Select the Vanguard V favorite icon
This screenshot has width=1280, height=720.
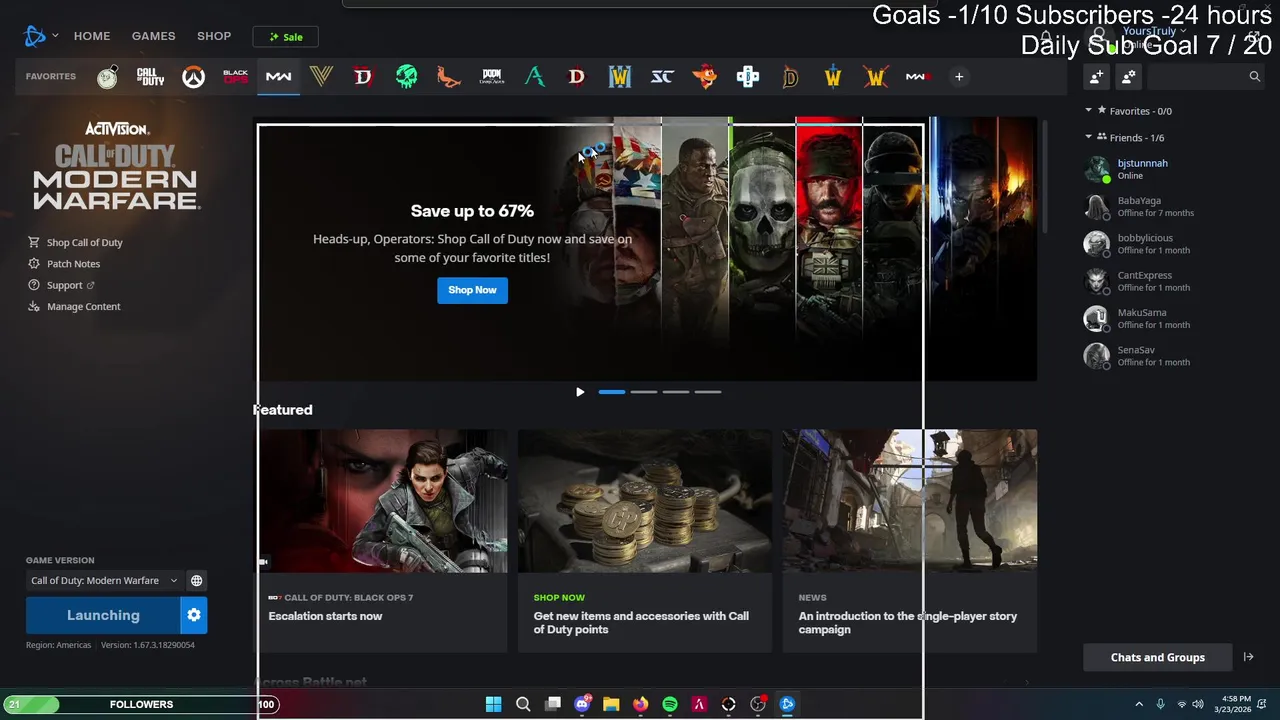[321, 77]
